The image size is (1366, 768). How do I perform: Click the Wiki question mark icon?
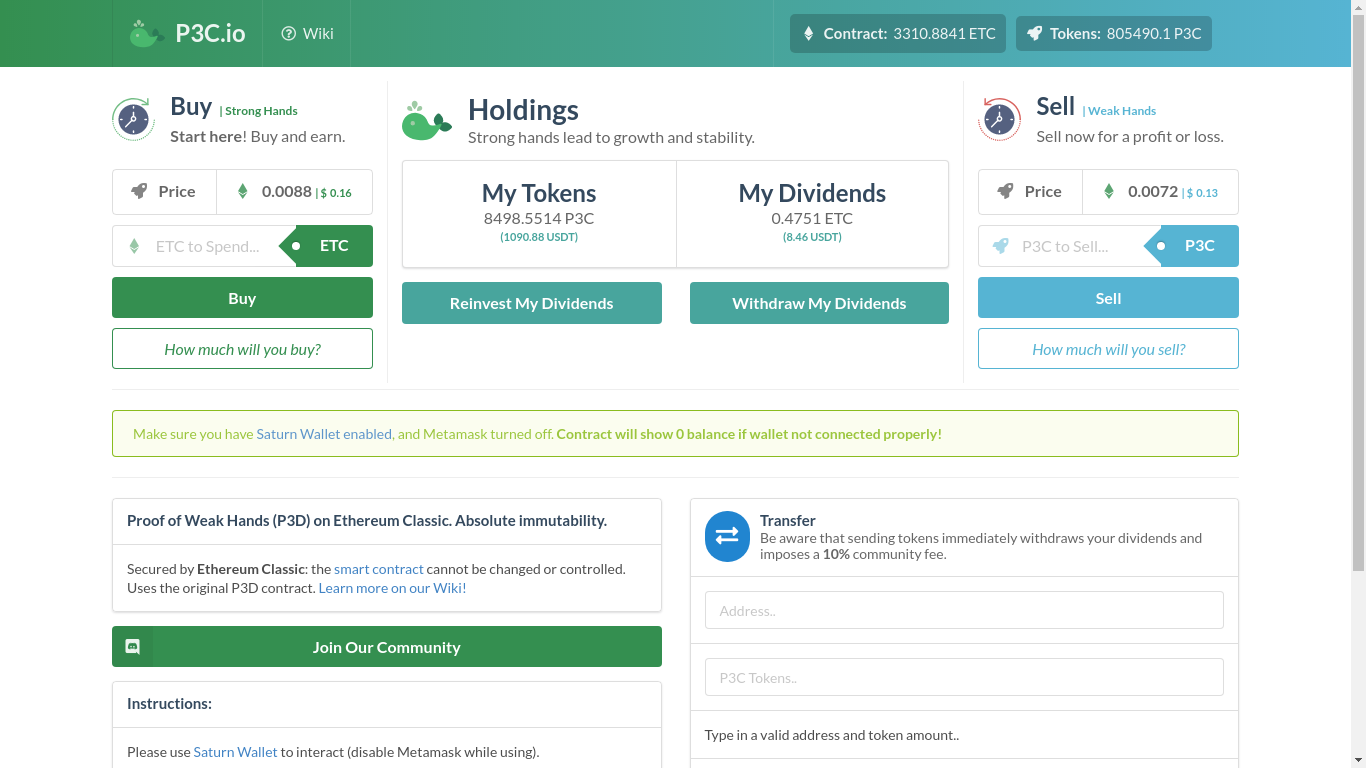coord(289,33)
